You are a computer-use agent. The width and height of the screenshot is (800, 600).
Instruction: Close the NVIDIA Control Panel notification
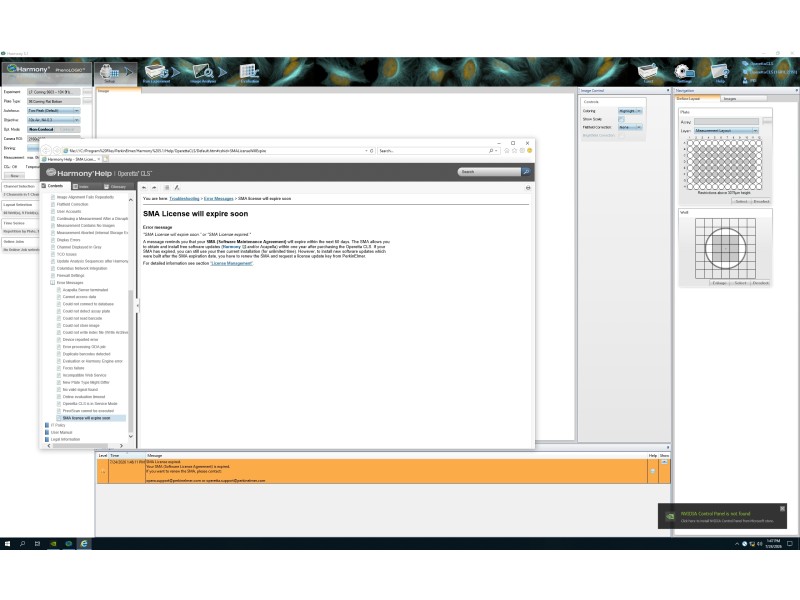coord(782,509)
